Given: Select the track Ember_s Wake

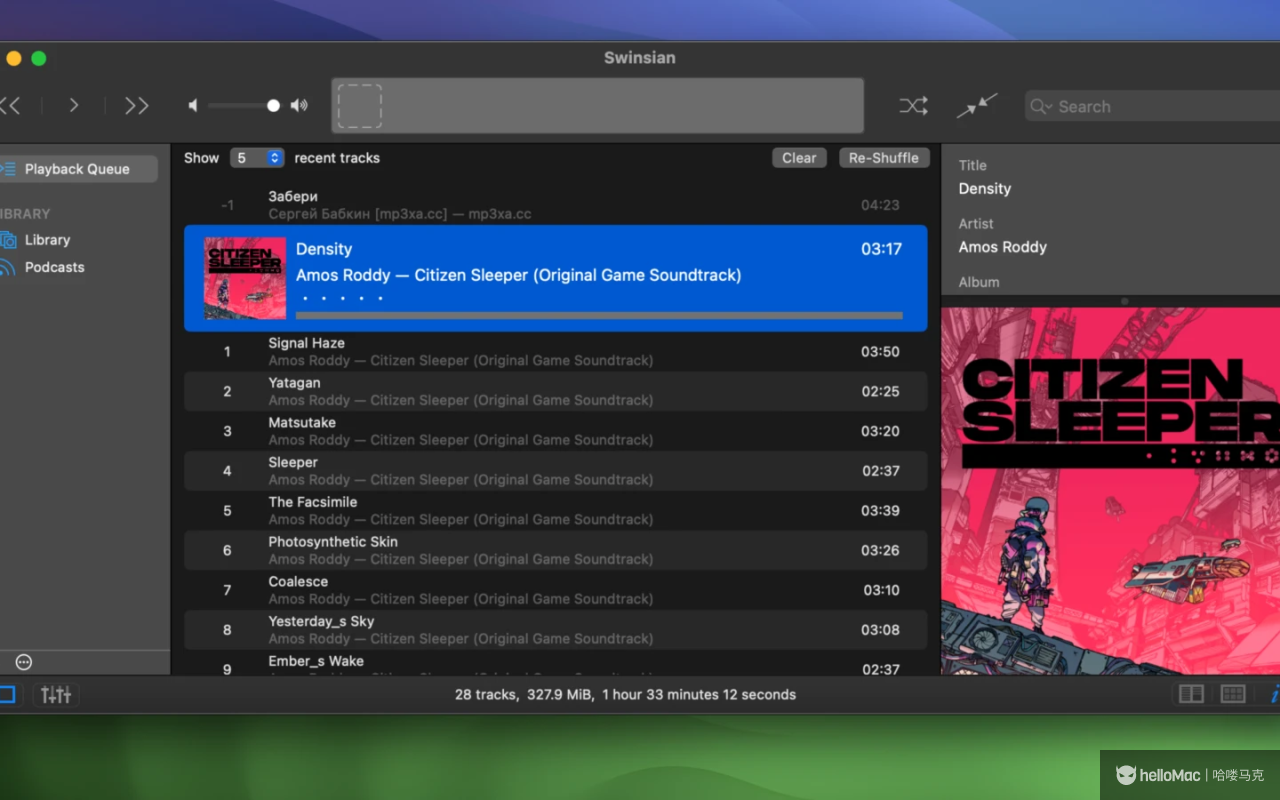Looking at the screenshot, I should pyautogui.click(x=556, y=663).
